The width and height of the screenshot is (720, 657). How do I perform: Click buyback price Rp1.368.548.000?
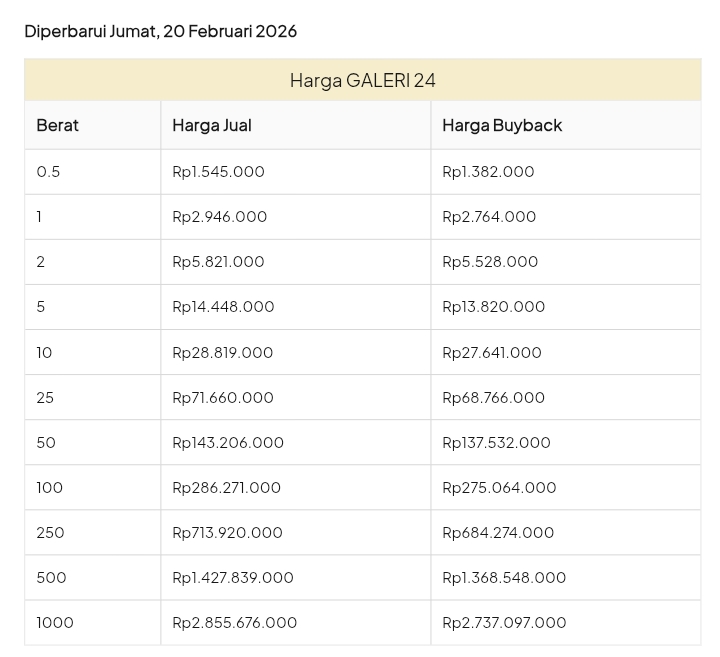[504, 578]
